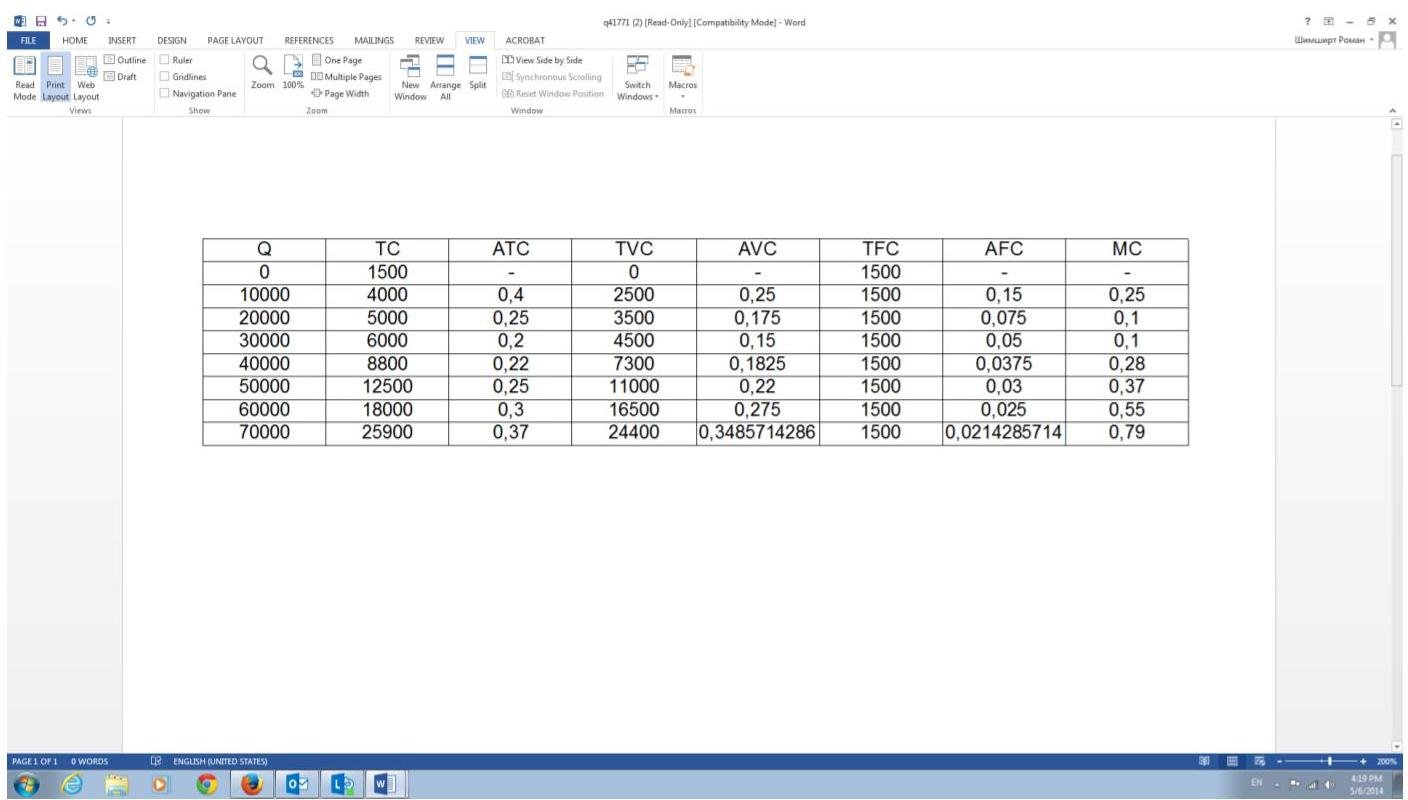
Task: Toggle the Gridlines checkbox
Action: click(164, 77)
